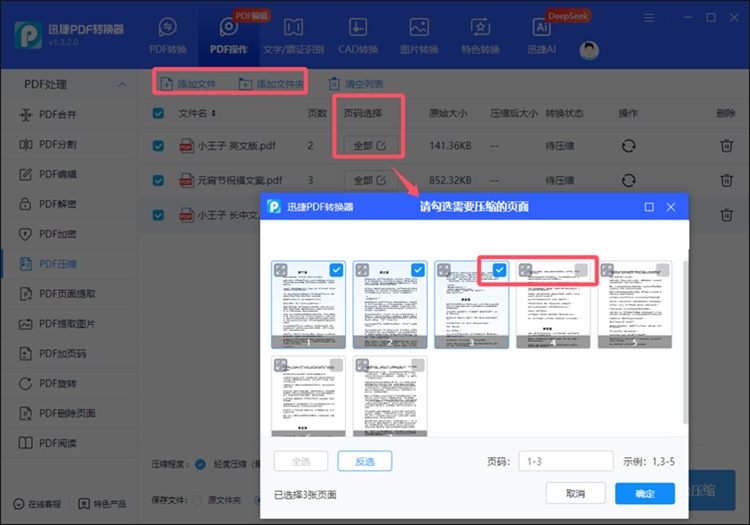
Task: Open the CAD转换 tab
Action: (x=358, y=36)
